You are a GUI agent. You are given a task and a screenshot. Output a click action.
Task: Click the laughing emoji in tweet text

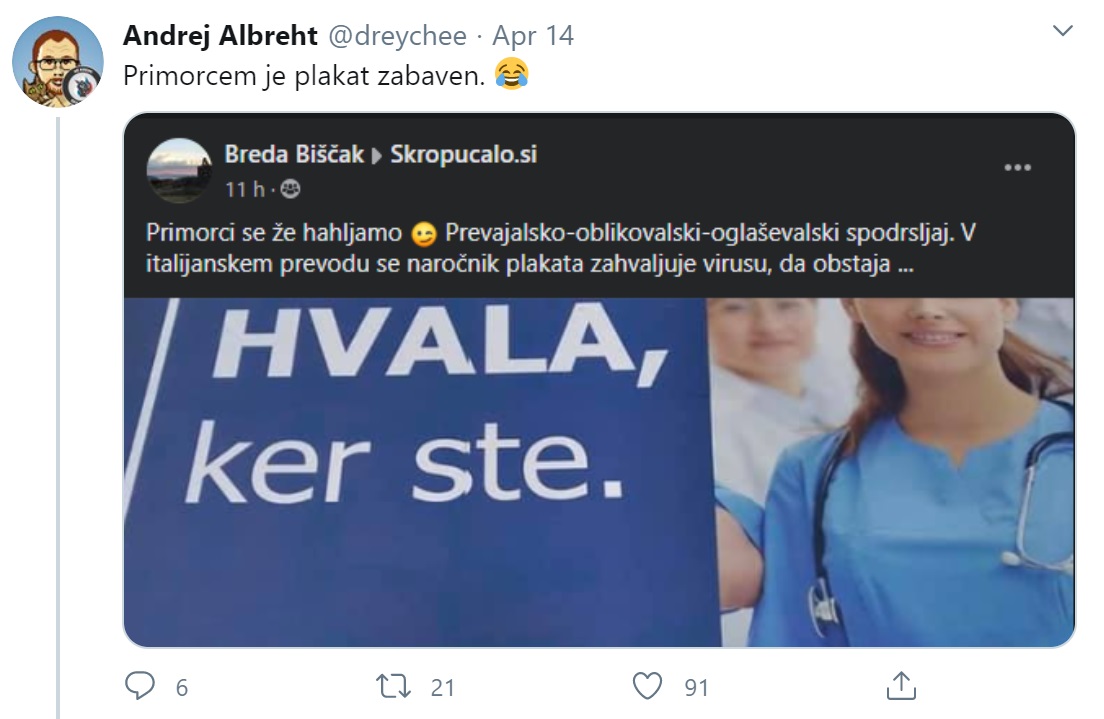pyautogui.click(x=512, y=74)
